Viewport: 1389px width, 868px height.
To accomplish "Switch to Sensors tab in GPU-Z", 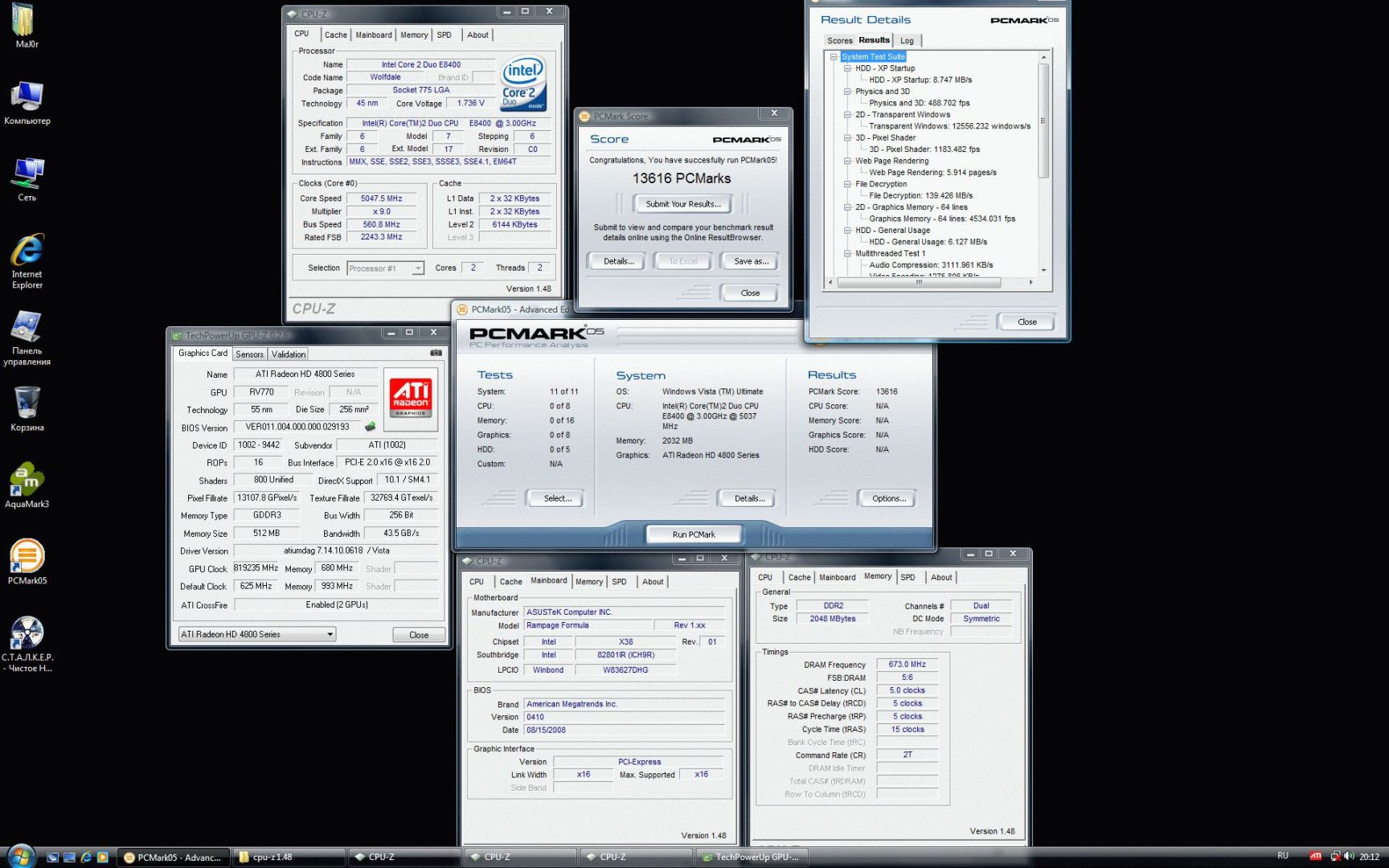I will (x=249, y=354).
